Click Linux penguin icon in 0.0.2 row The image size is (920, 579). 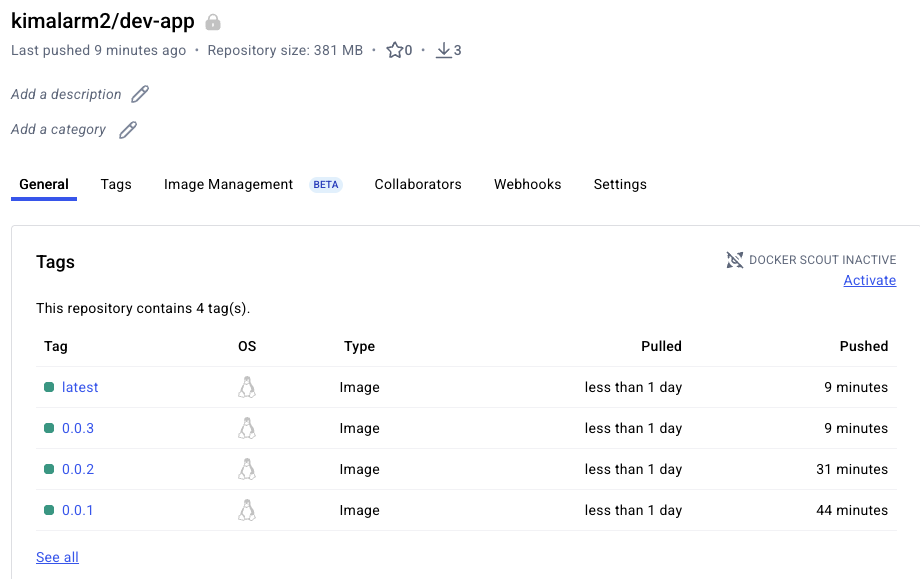click(247, 469)
